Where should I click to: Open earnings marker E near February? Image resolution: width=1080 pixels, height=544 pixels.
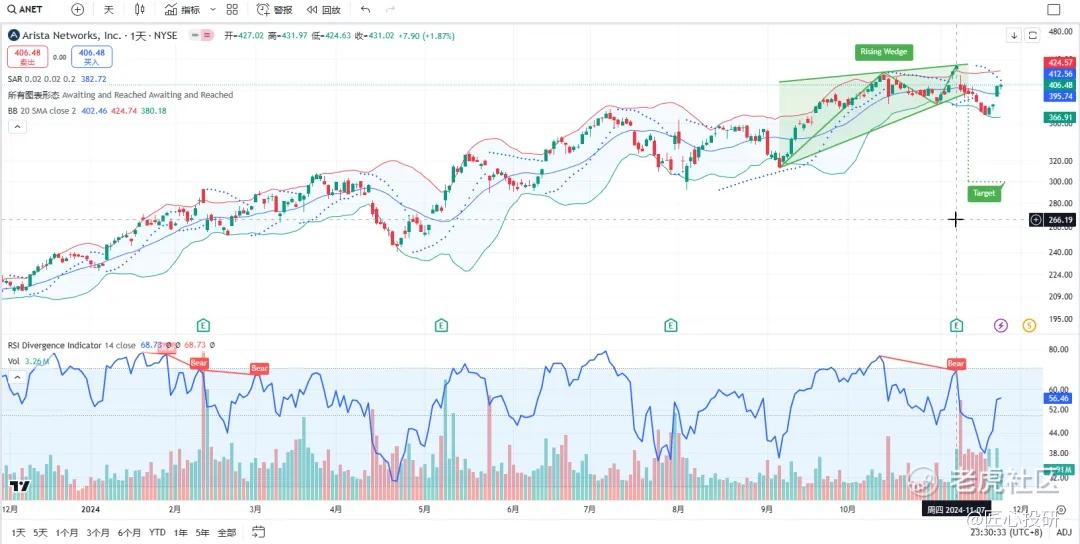[203, 325]
